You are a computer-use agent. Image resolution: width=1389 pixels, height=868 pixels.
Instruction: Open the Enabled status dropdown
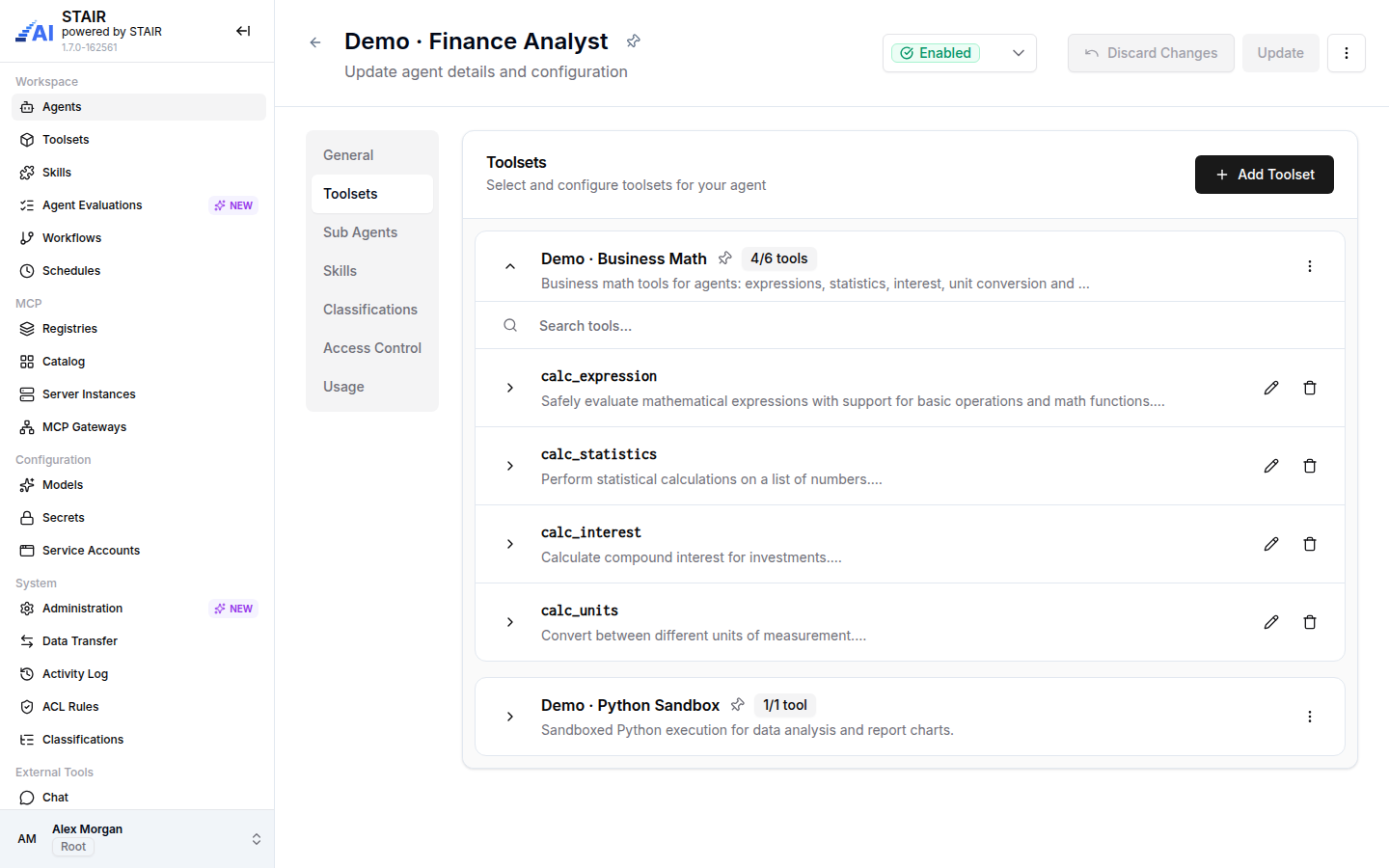tap(960, 53)
